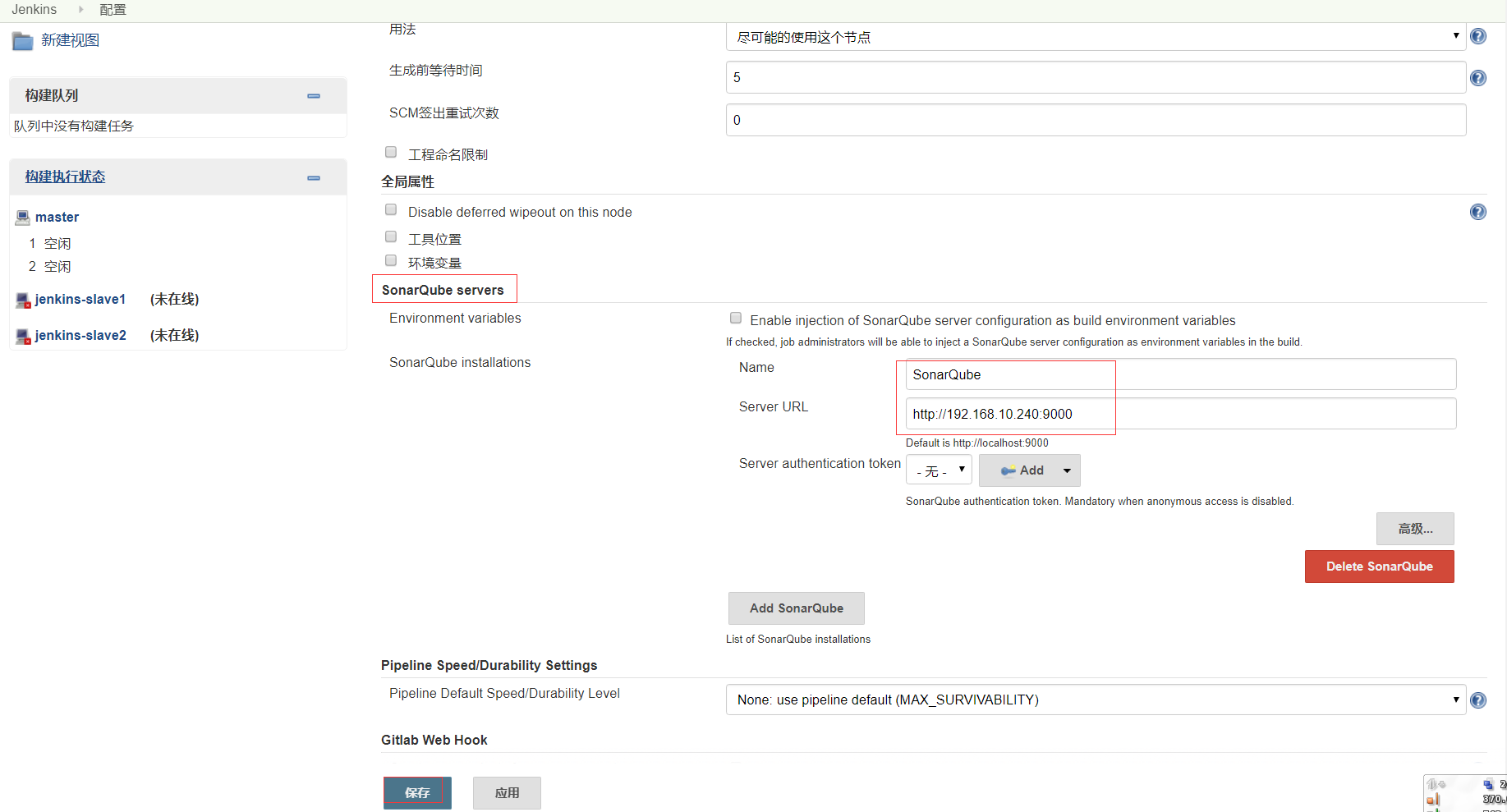The image size is (1507, 812).
Task: Click the 'Default is http://localhost:9000' hint
Action: (977, 443)
